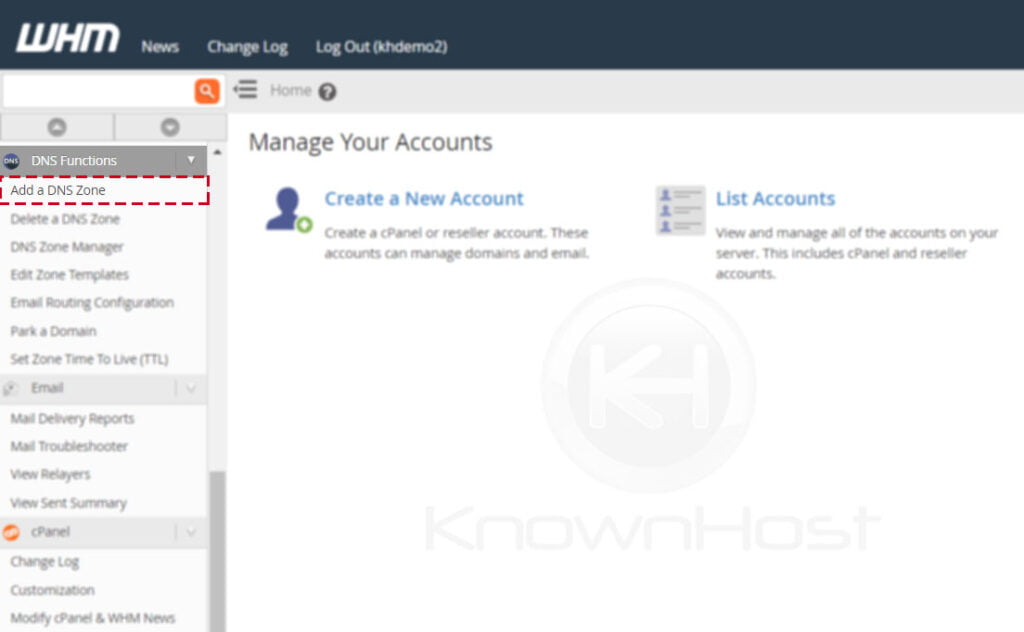This screenshot has width=1024, height=632.
Task: Click the DNS Functions globe icon
Action: click(x=11, y=161)
